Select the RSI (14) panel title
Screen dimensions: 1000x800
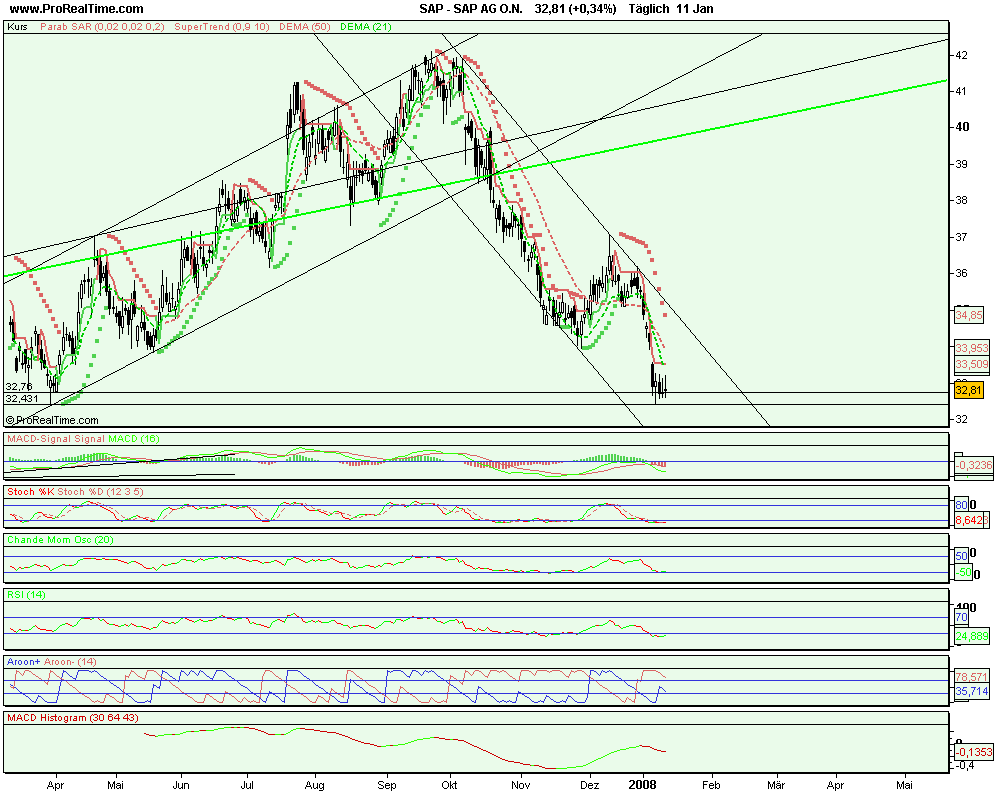click(x=27, y=595)
